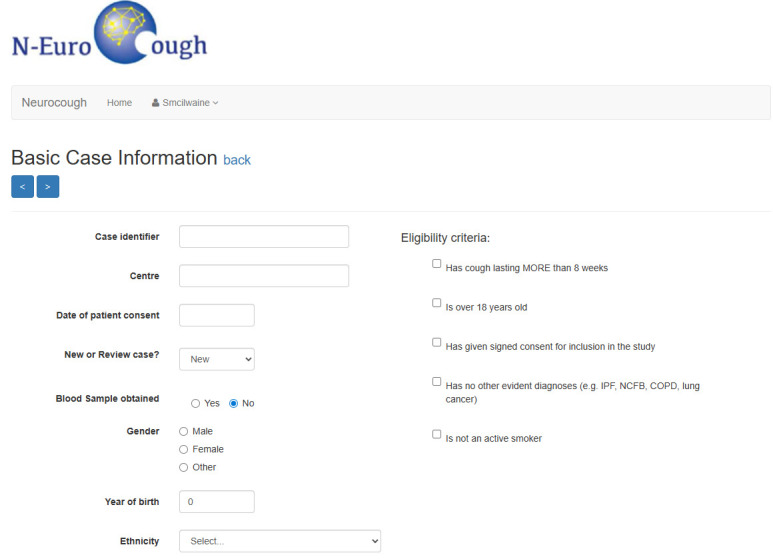Screen dimensions: 773x559
Task: Open the Home menu item
Action: point(119,103)
